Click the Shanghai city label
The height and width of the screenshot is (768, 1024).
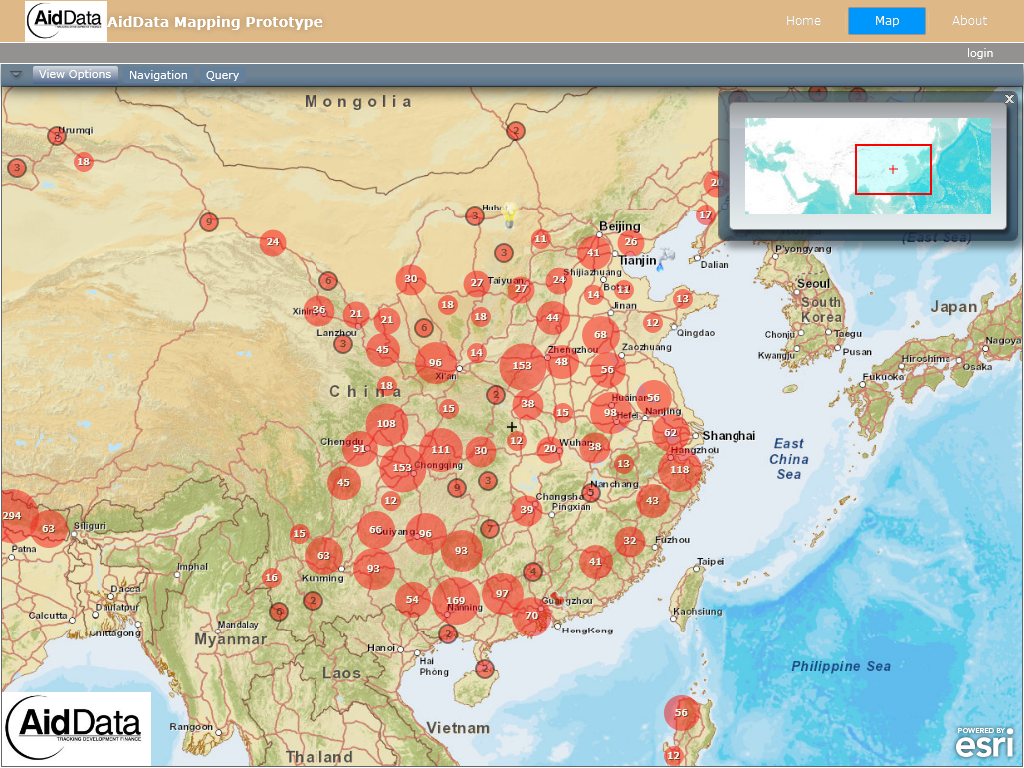(x=729, y=436)
